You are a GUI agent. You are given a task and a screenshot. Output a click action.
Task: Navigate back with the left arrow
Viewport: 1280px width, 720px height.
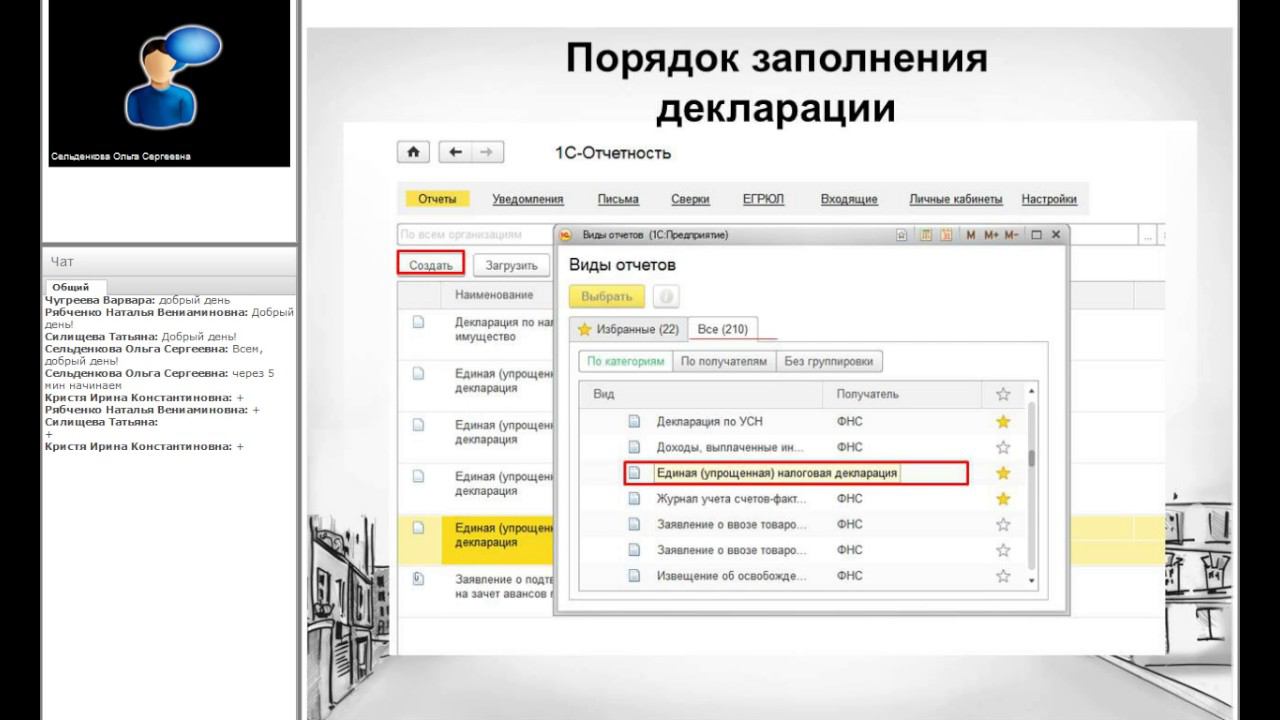pyautogui.click(x=455, y=152)
